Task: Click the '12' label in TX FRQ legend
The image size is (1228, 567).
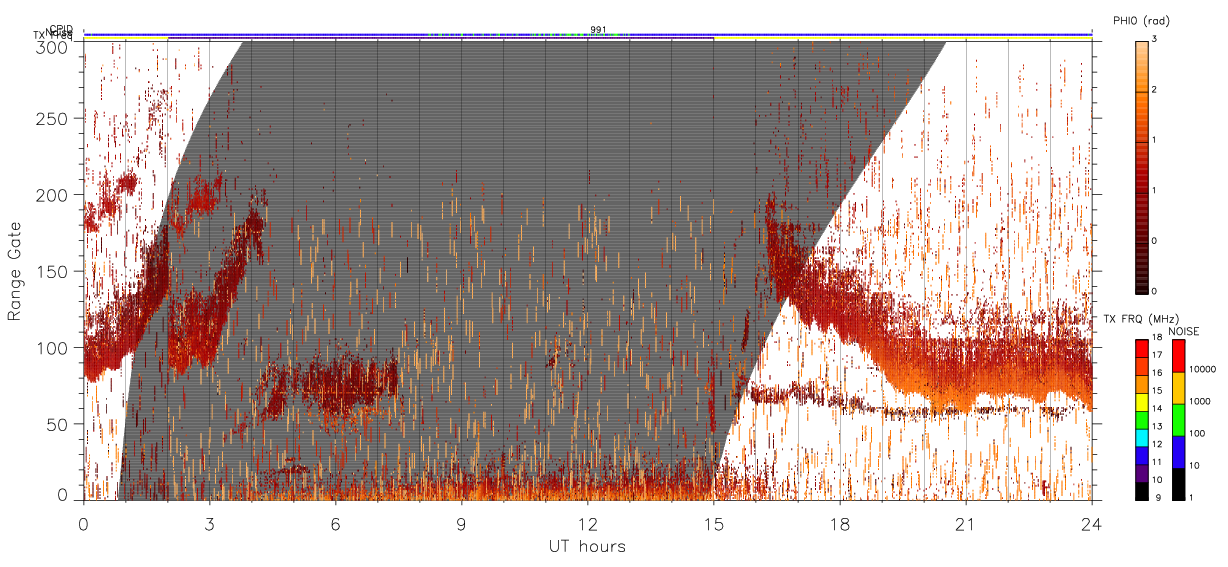Action: coord(1158,444)
